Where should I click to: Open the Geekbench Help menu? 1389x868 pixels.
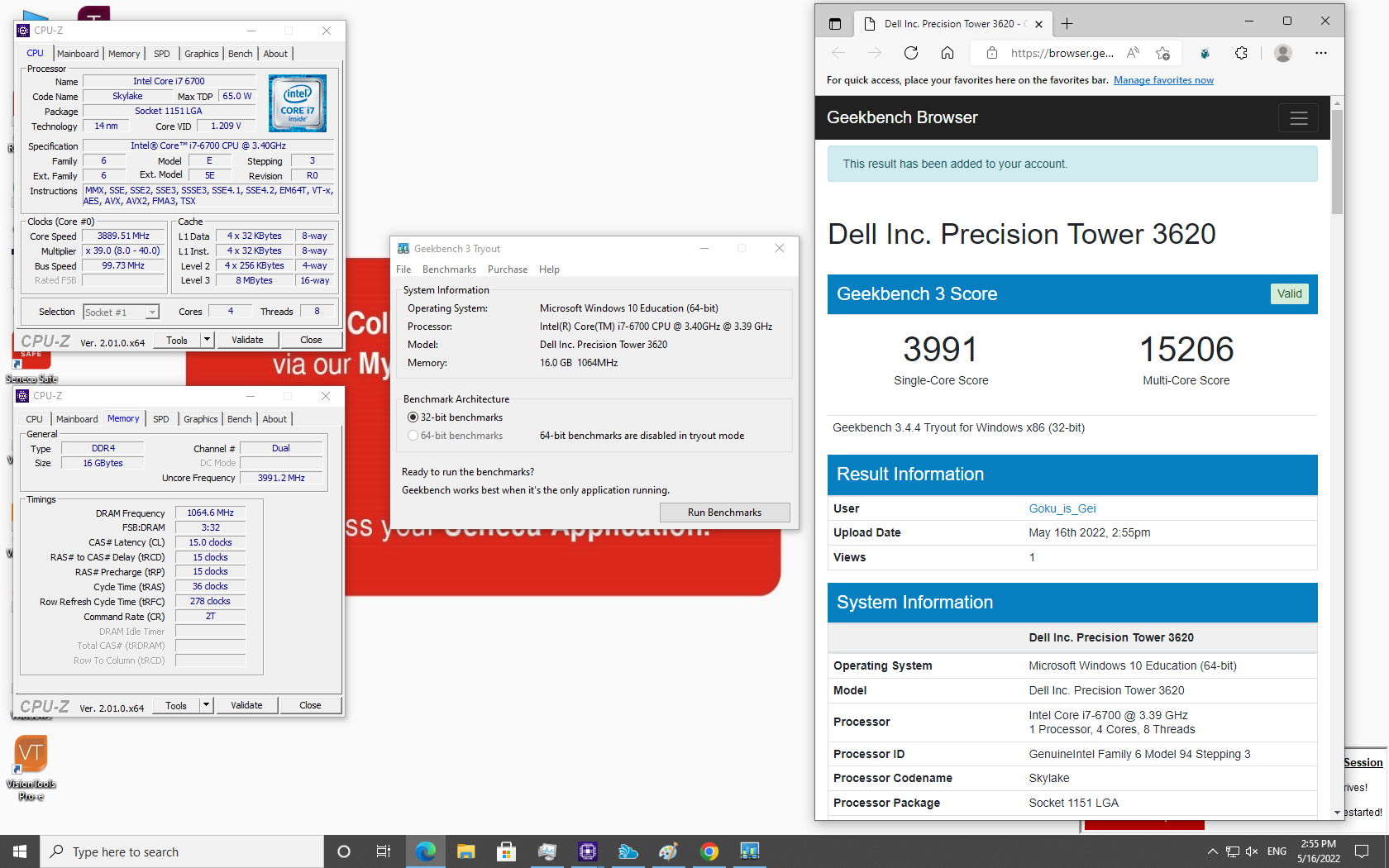(x=549, y=269)
